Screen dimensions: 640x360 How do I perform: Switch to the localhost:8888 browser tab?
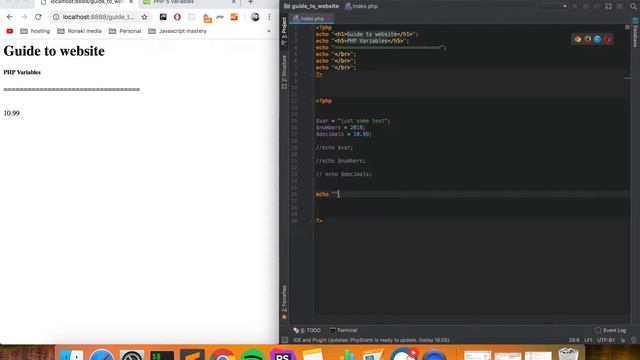pos(86,2)
